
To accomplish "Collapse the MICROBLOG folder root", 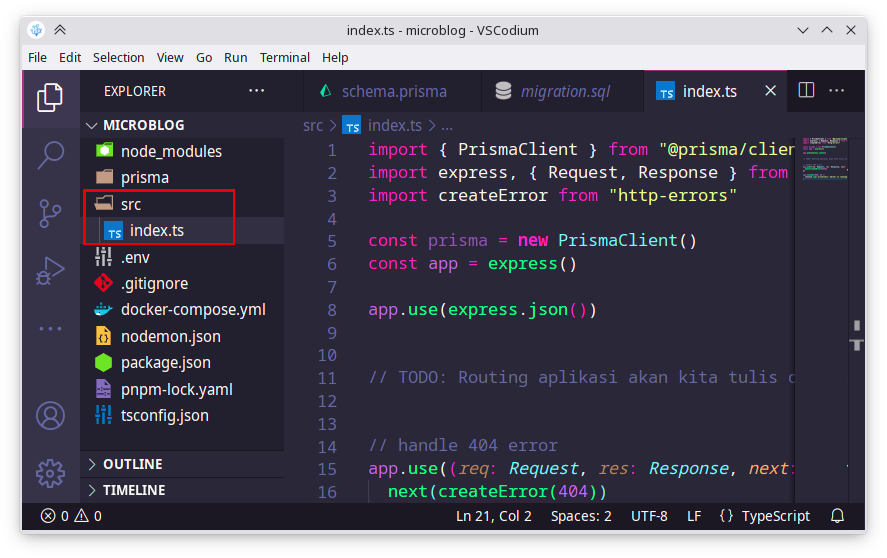I will point(144,125).
